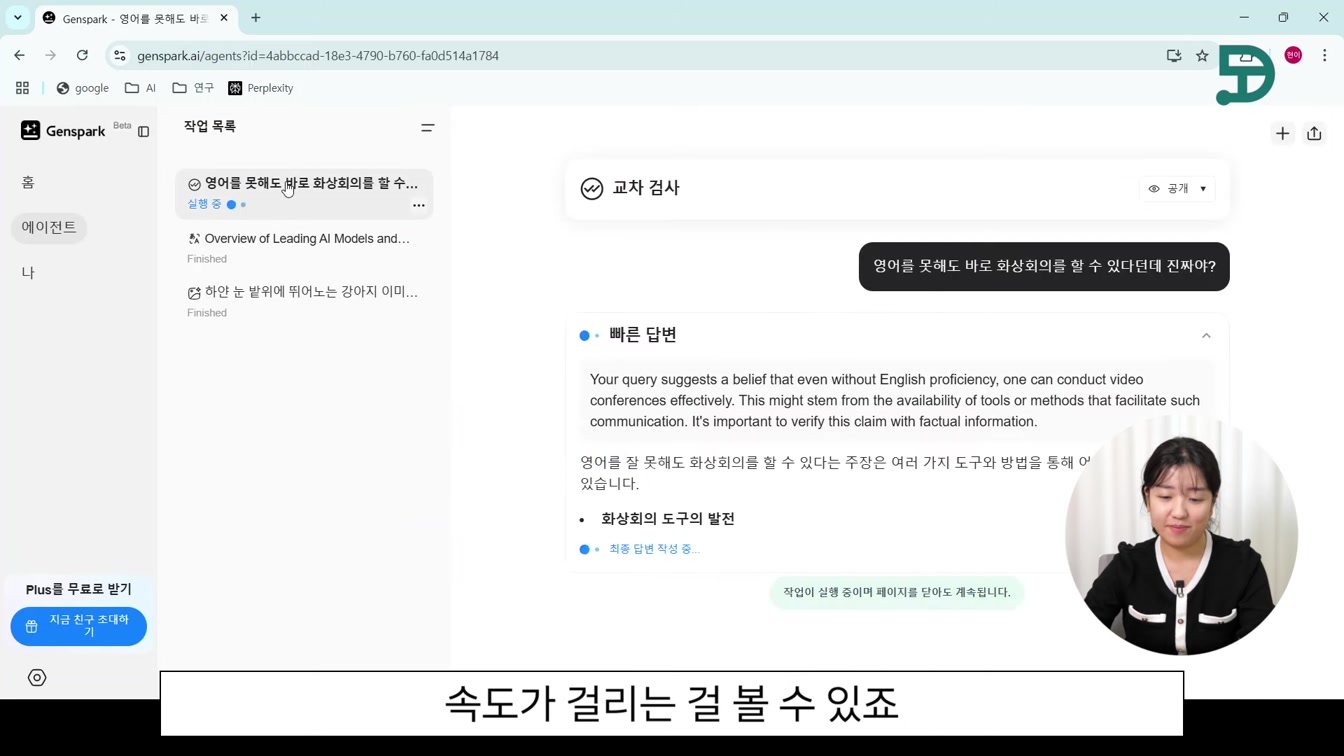The image size is (1344, 756).
Task: Click the 교차 검사 title text
Action: click(x=646, y=188)
